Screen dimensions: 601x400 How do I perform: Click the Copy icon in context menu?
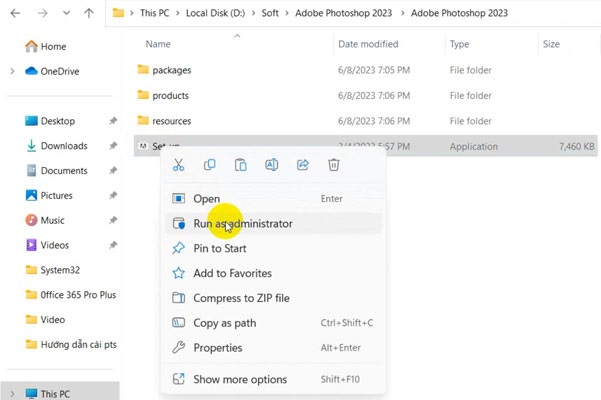[209, 165]
